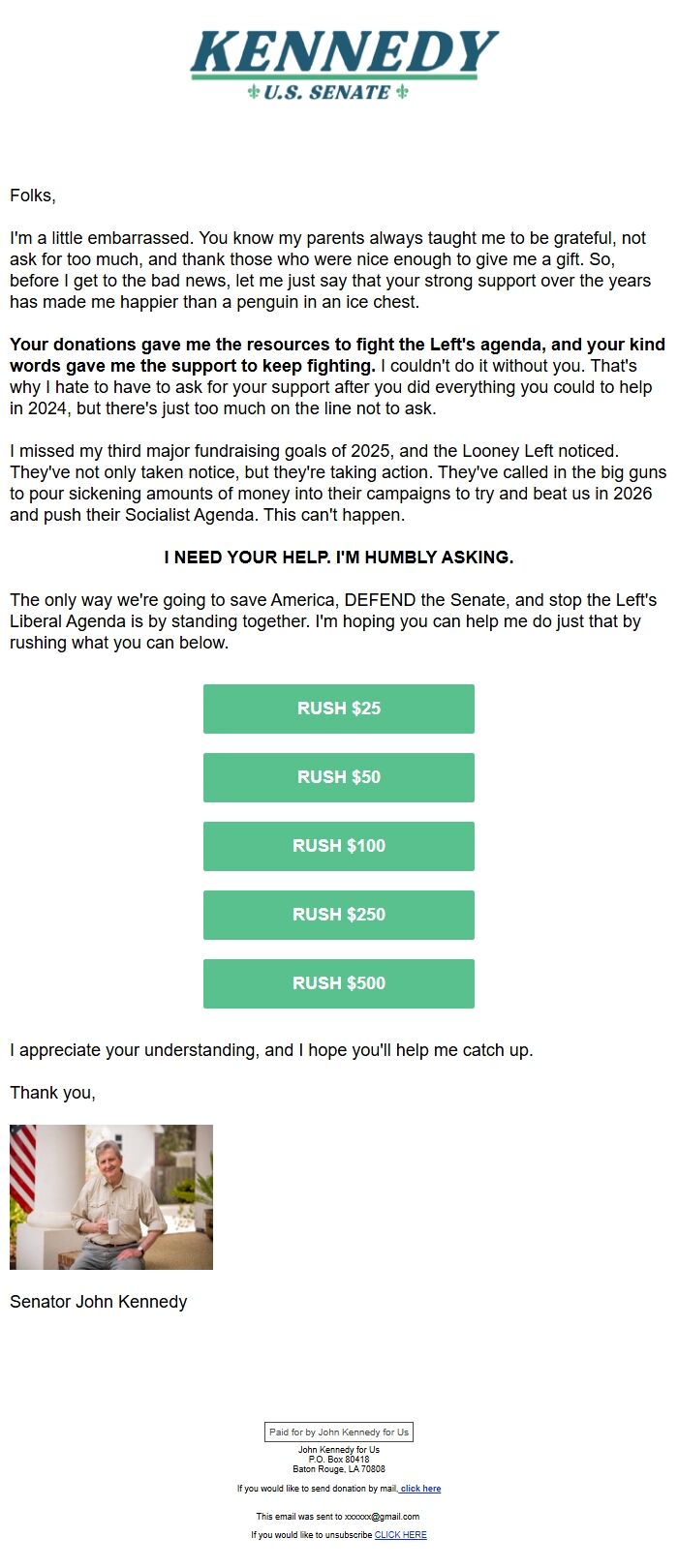
Task: Click the Baton Rouge, LA 70808 address line
Action: (339, 1469)
